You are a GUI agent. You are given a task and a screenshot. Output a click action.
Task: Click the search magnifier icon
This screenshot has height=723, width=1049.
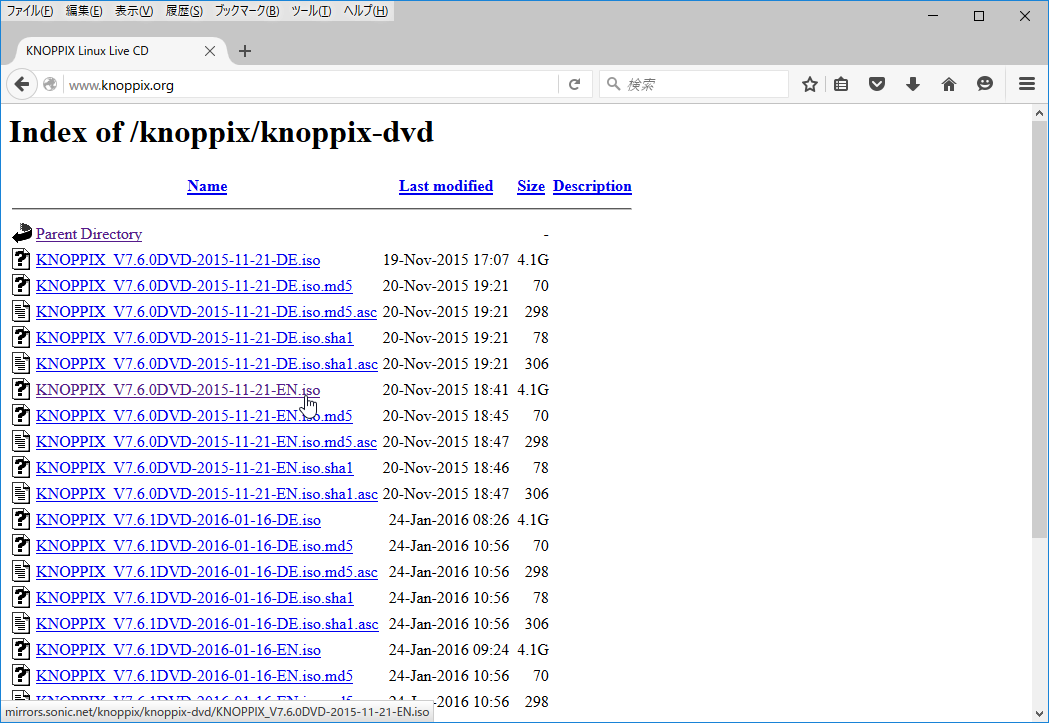coord(613,84)
